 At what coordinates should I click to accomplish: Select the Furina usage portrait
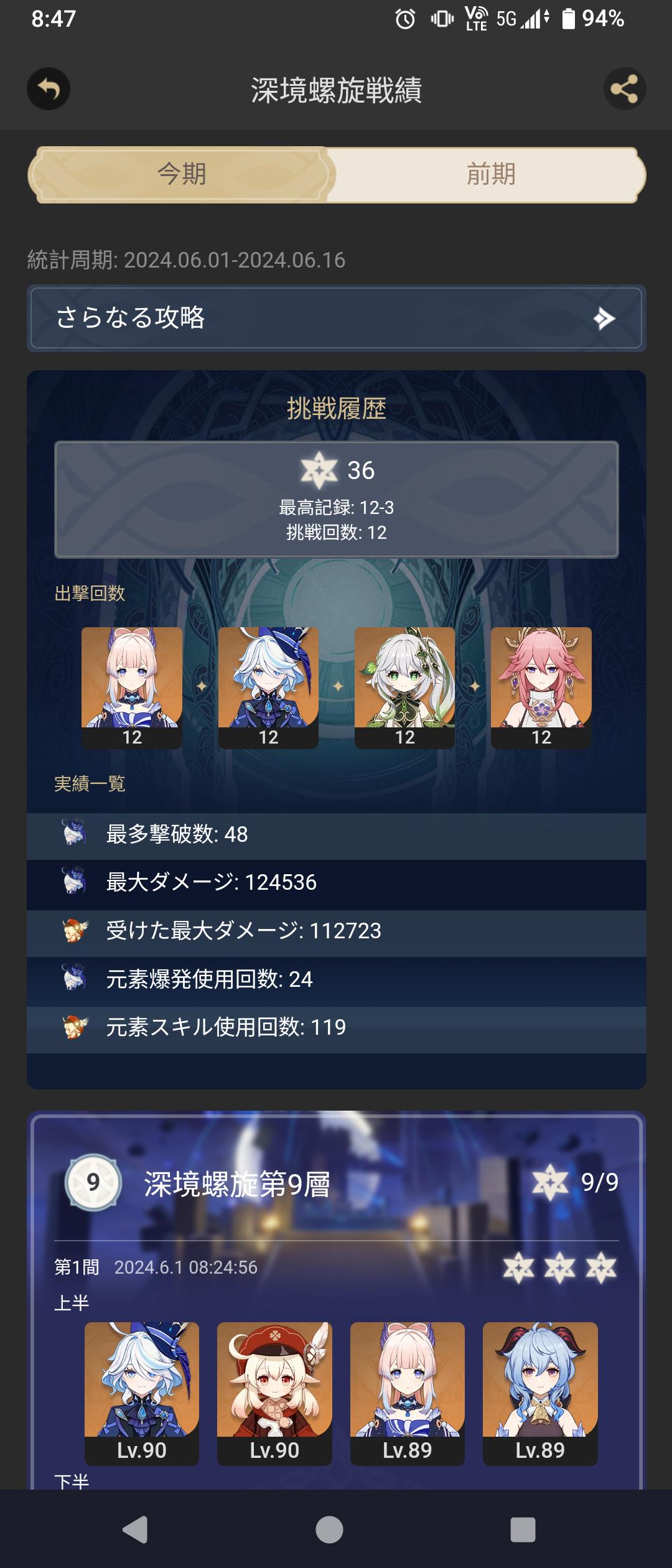(x=268, y=687)
